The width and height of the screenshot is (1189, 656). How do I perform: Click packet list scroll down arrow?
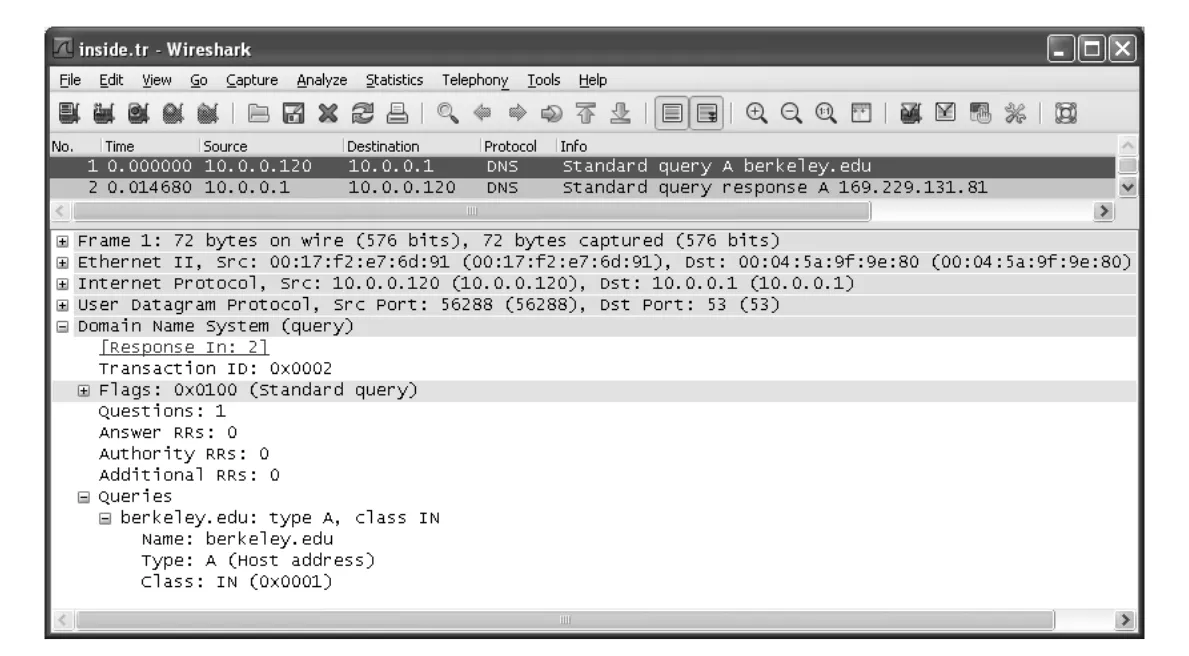[1128, 187]
